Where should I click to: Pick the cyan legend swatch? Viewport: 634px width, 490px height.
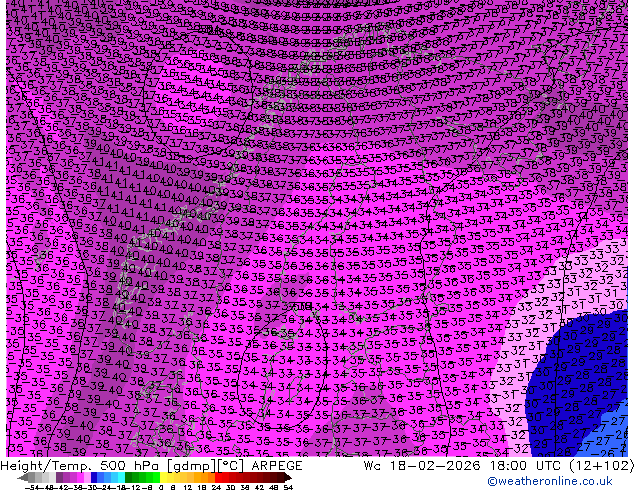pos(121,477)
